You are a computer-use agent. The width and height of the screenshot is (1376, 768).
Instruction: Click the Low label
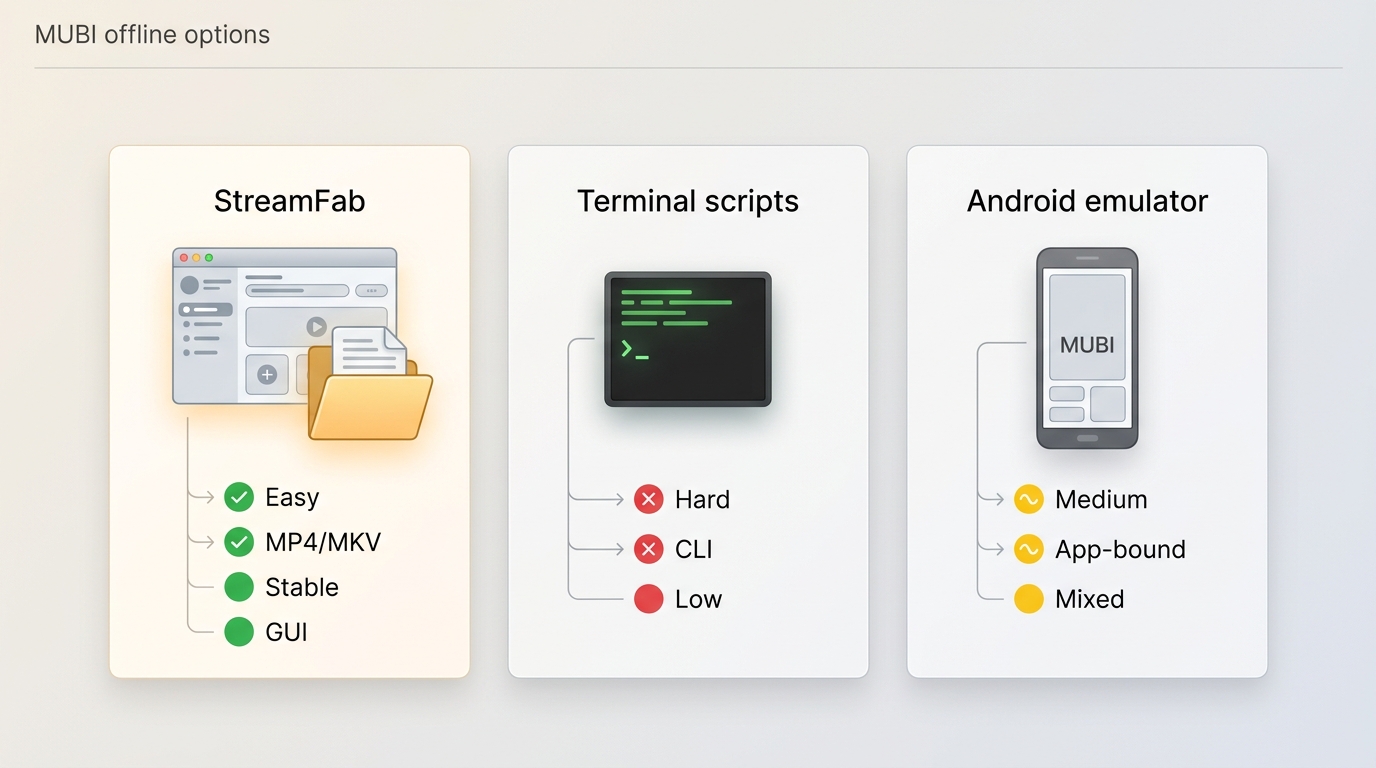coord(698,599)
